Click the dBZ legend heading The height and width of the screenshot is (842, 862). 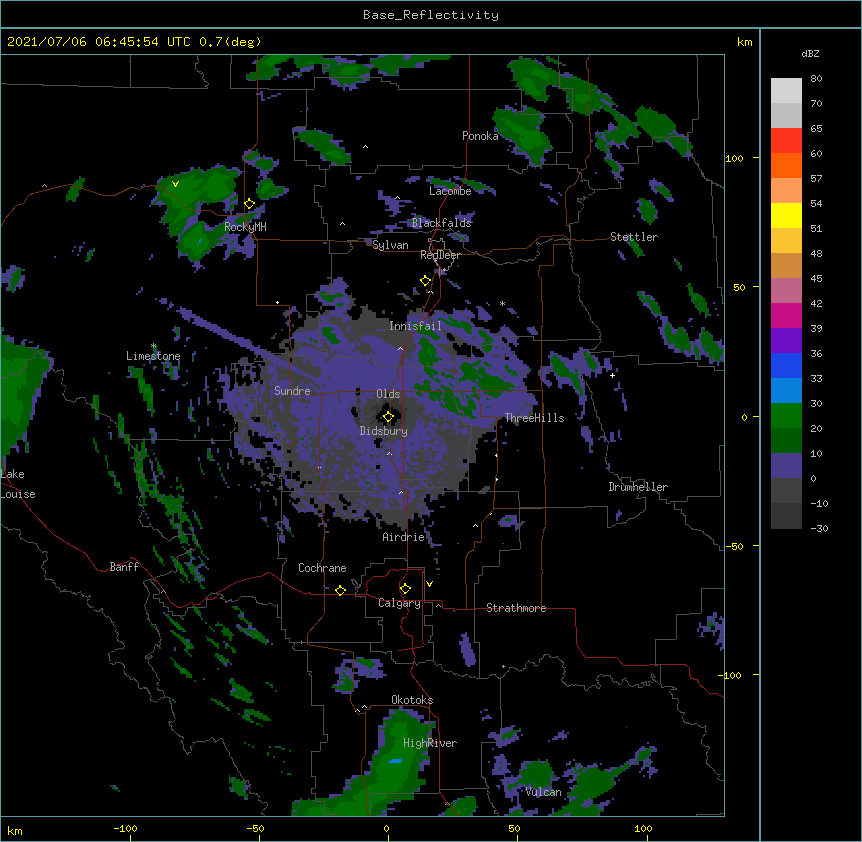coord(810,54)
